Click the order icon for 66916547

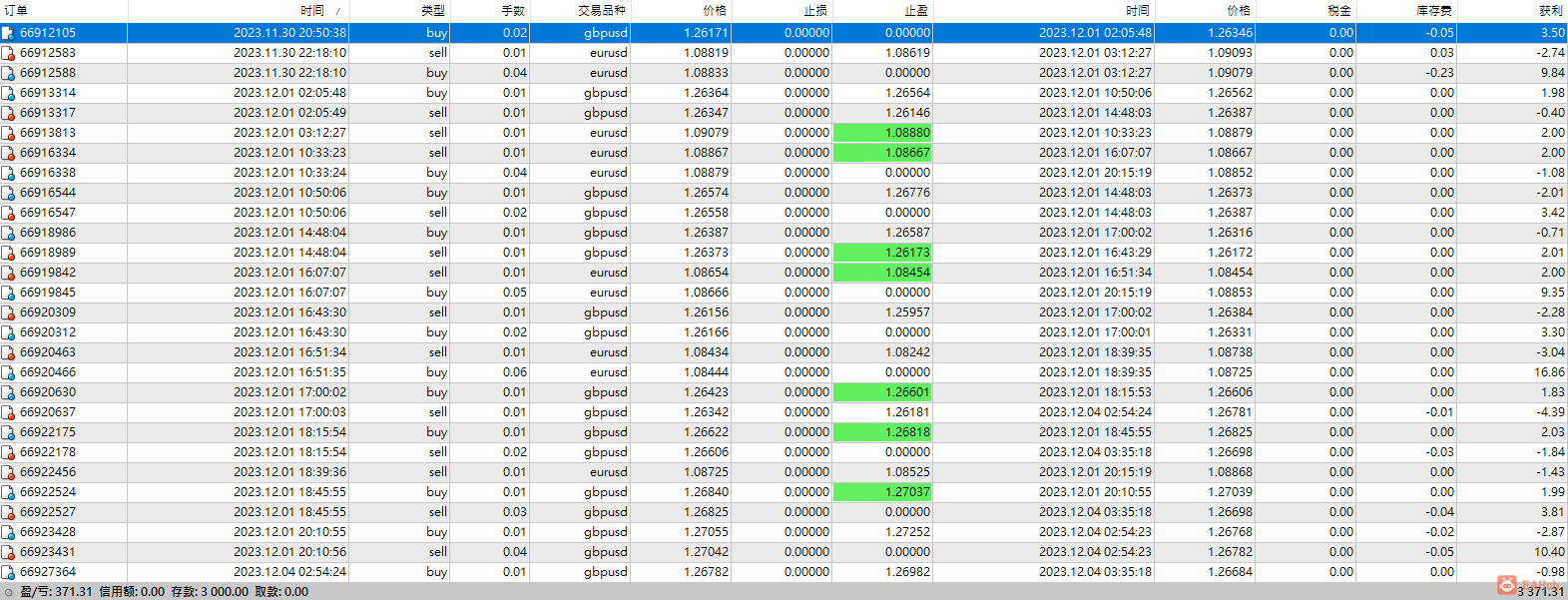point(8,213)
